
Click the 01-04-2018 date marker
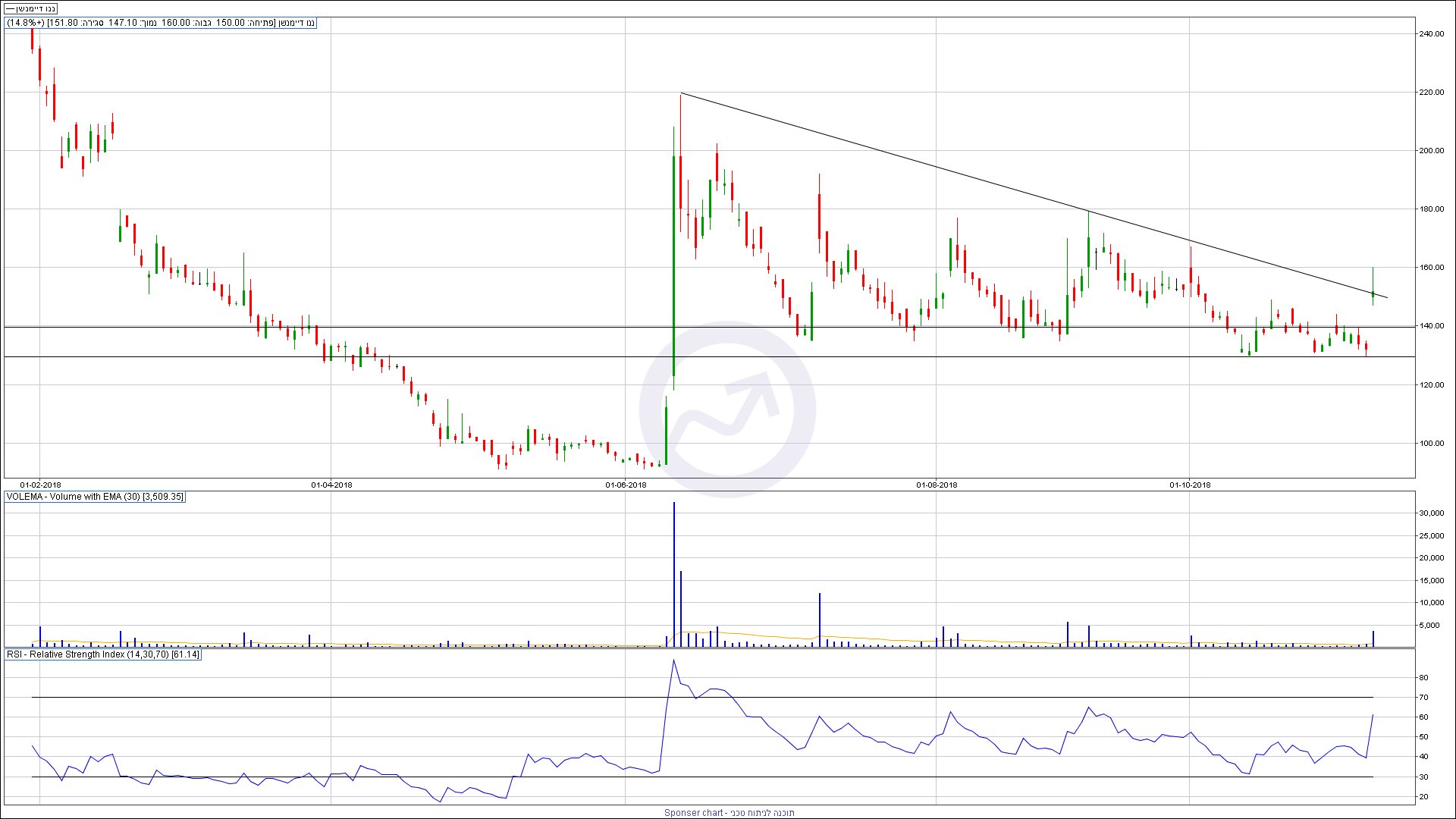point(331,485)
